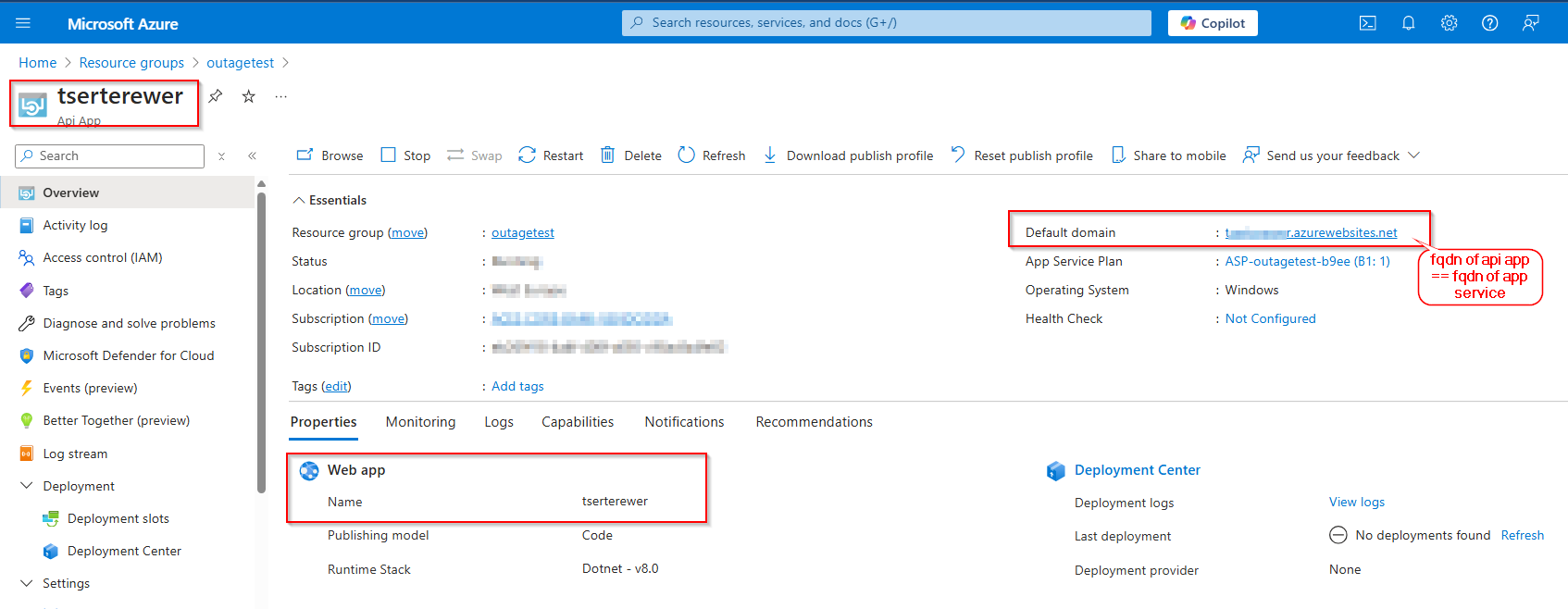Refresh the overview page
Screen dimensions: 1568x609
pyautogui.click(x=711, y=155)
